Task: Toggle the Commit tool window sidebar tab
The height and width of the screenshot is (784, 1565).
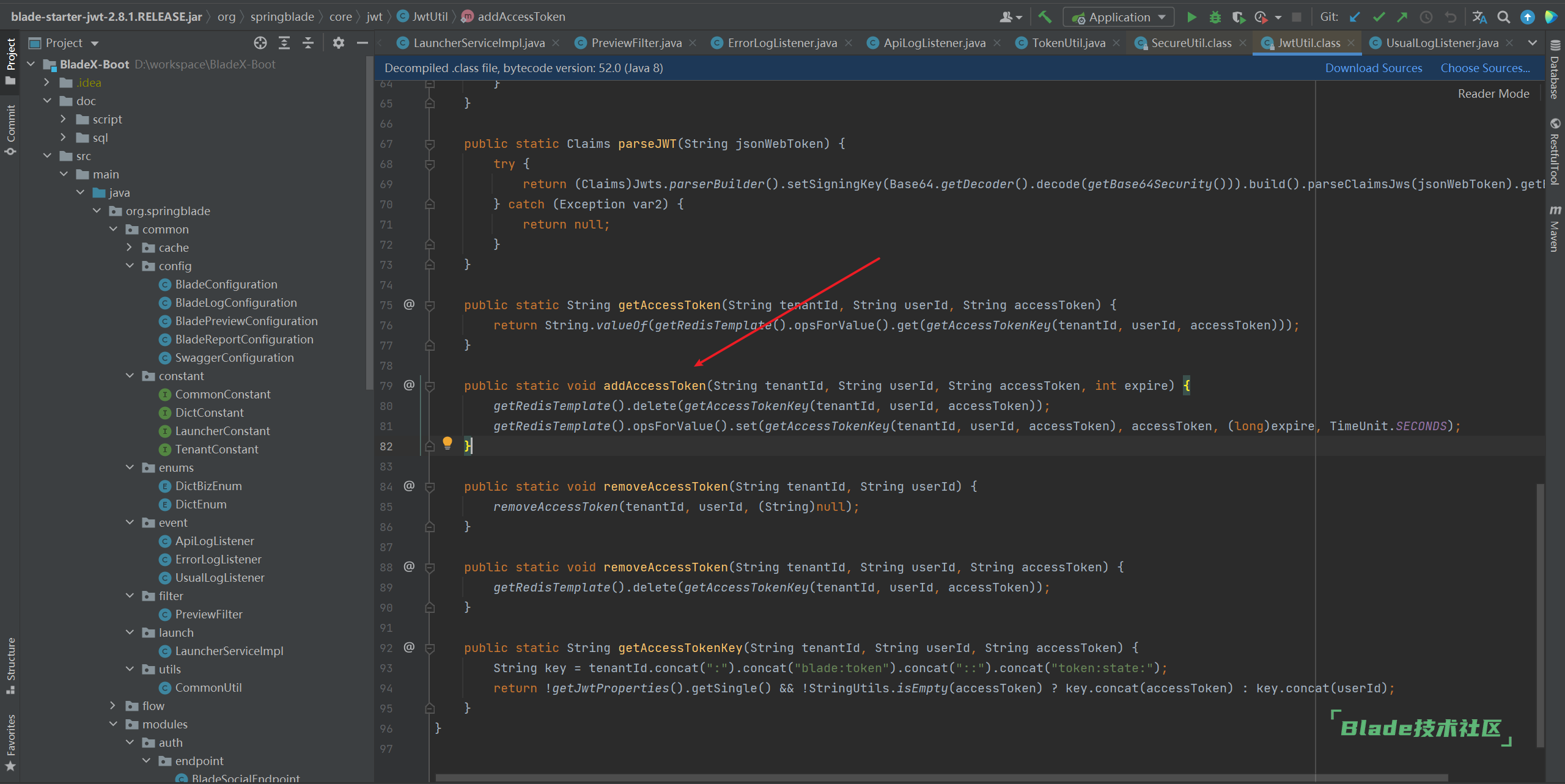Action: (10, 130)
